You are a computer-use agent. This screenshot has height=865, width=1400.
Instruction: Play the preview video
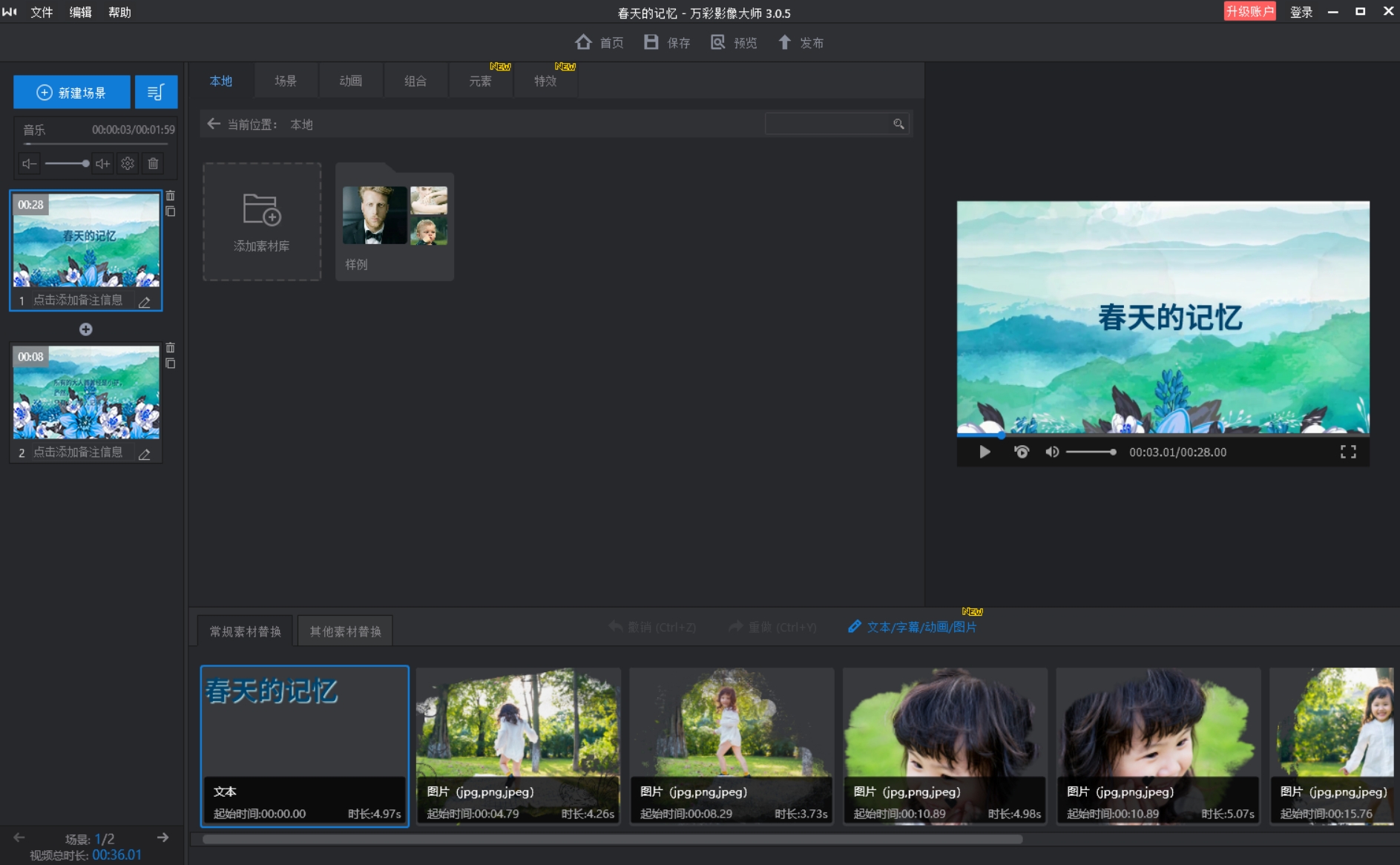tap(985, 452)
